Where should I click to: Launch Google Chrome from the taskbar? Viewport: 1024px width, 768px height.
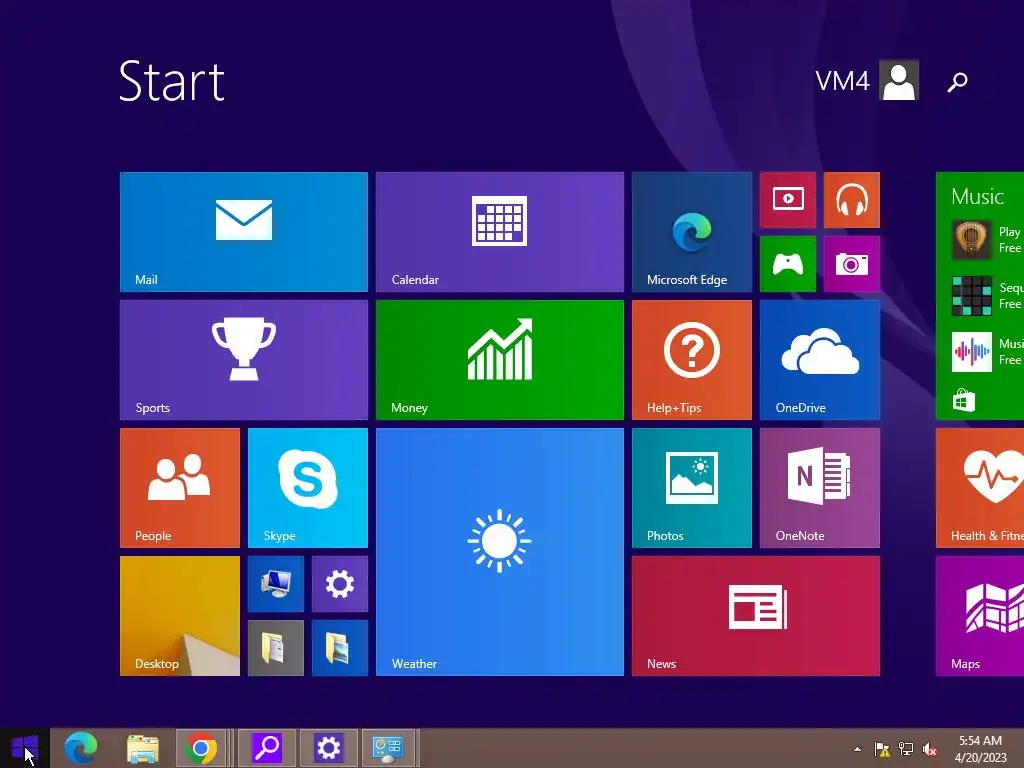(201, 748)
